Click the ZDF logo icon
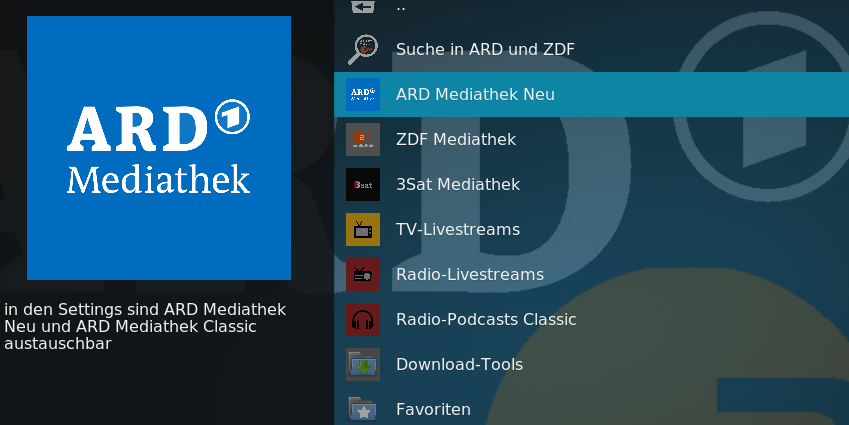Image resolution: width=849 pixels, height=425 pixels. click(x=363, y=139)
